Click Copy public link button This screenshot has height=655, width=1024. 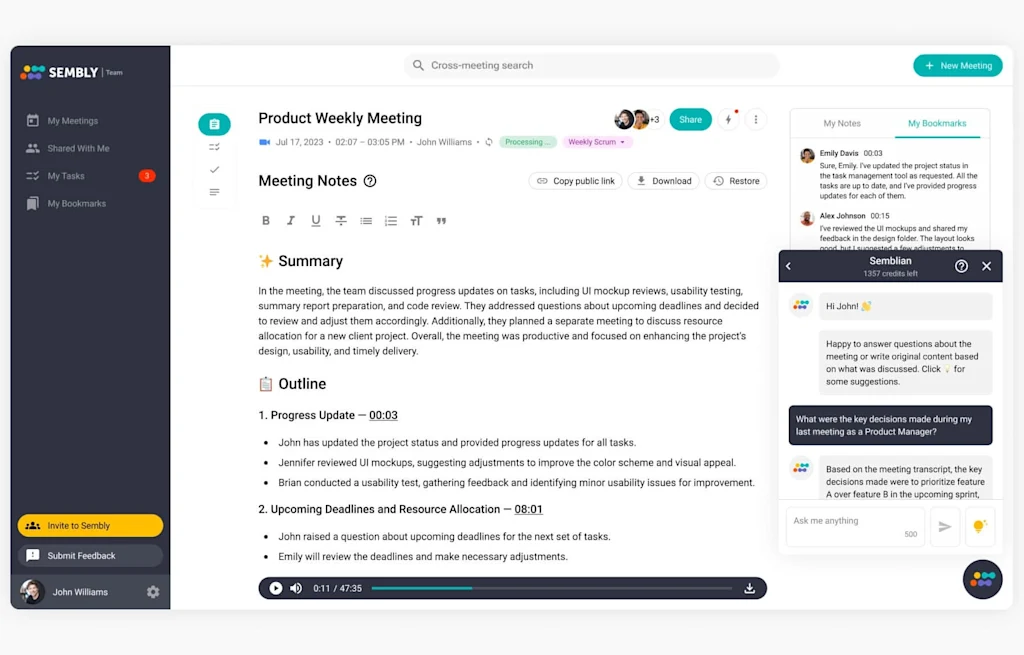(x=575, y=181)
